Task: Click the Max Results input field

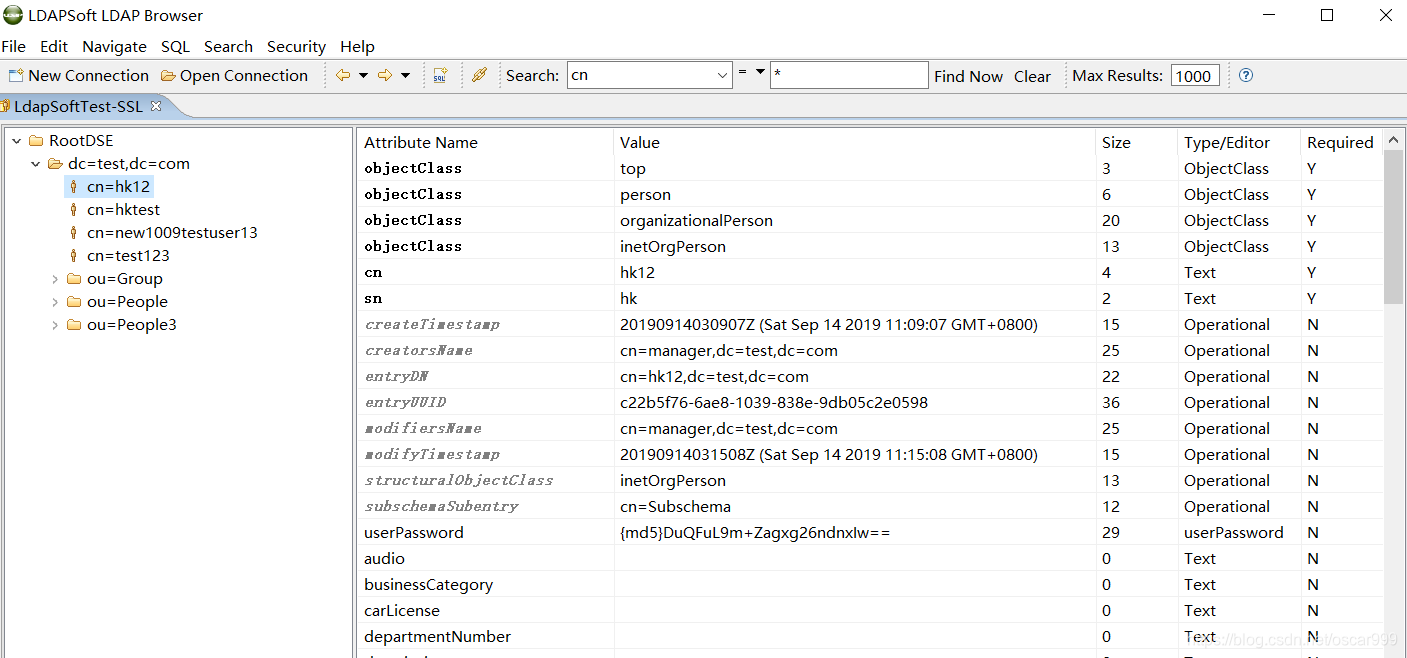Action: (x=1195, y=75)
